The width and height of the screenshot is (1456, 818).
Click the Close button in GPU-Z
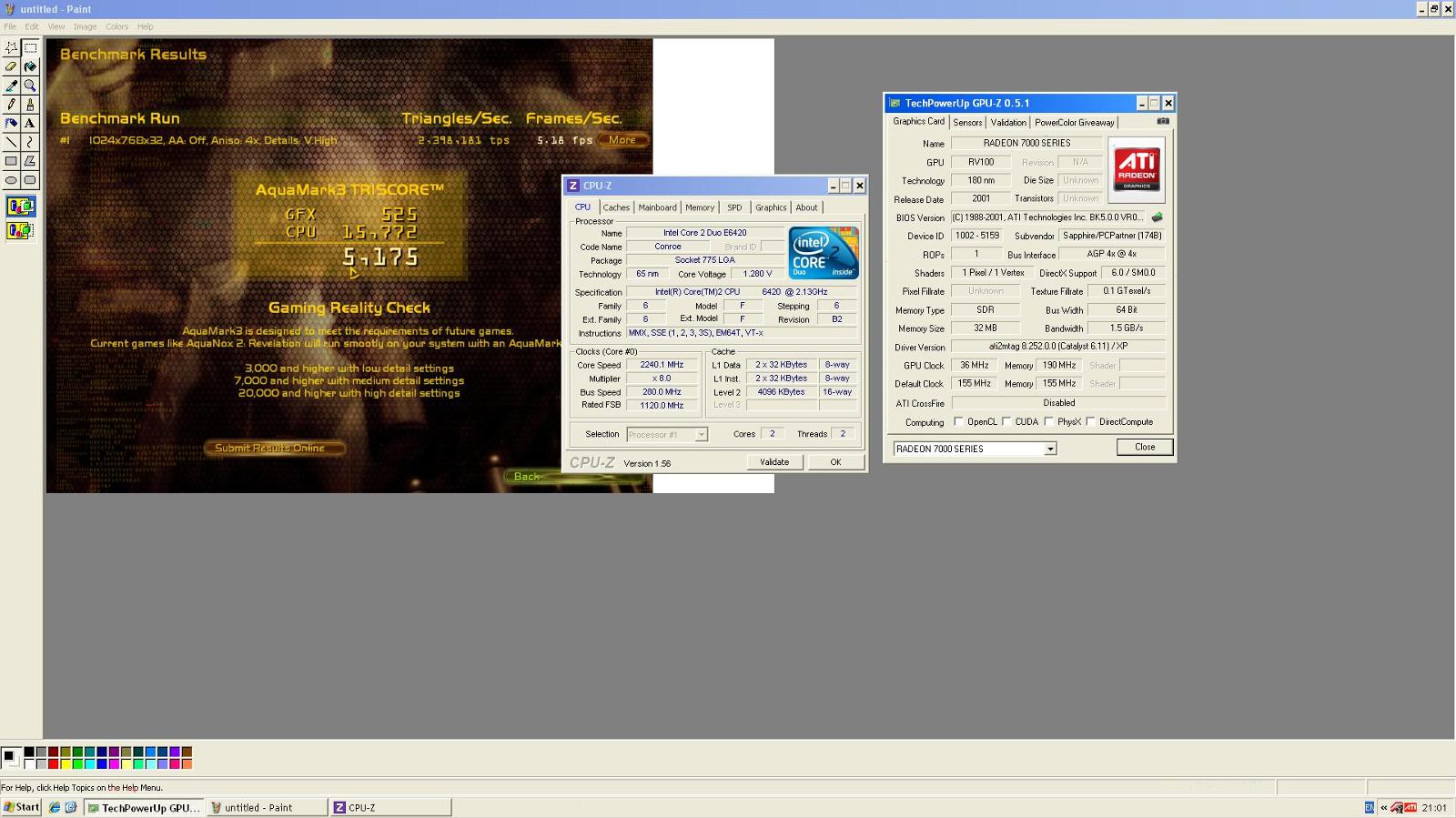click(x=1145, y=447)
